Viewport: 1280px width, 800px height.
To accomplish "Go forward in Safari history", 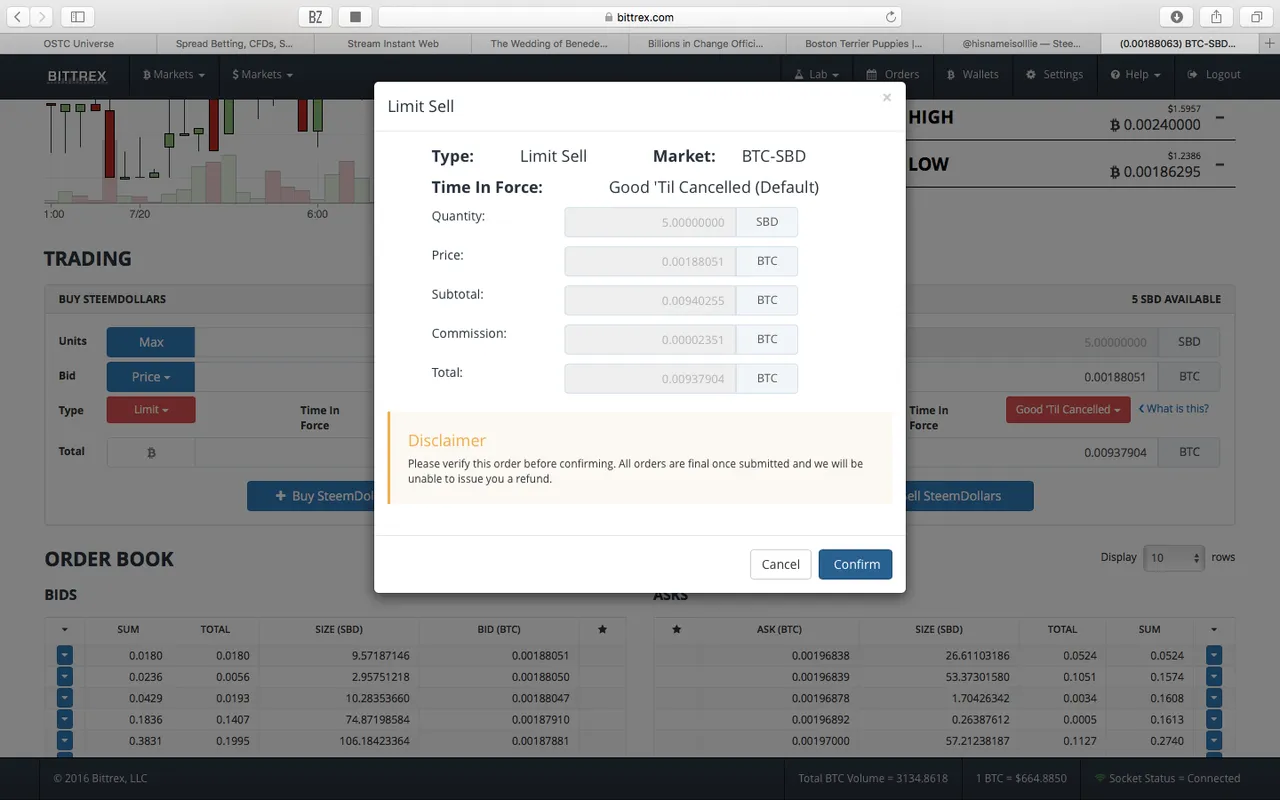I will tap(41, 17).
